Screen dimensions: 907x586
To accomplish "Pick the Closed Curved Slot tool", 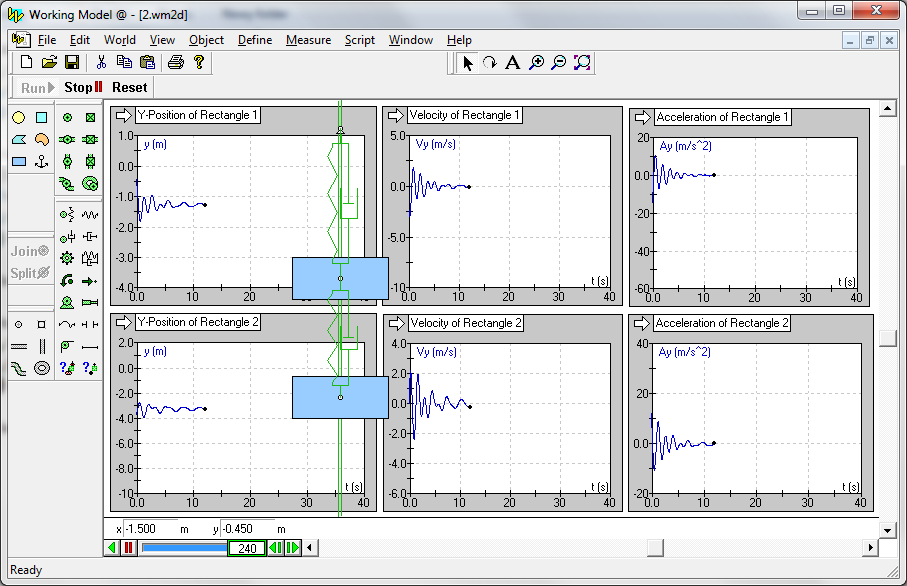I will (x=42, y=368).
